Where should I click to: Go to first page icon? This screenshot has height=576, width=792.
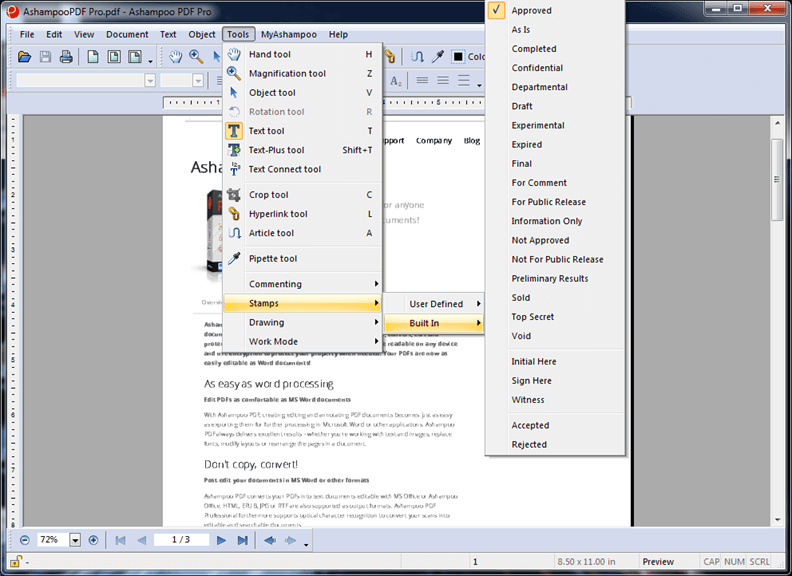pyautogui.click(x=120, y=540)
